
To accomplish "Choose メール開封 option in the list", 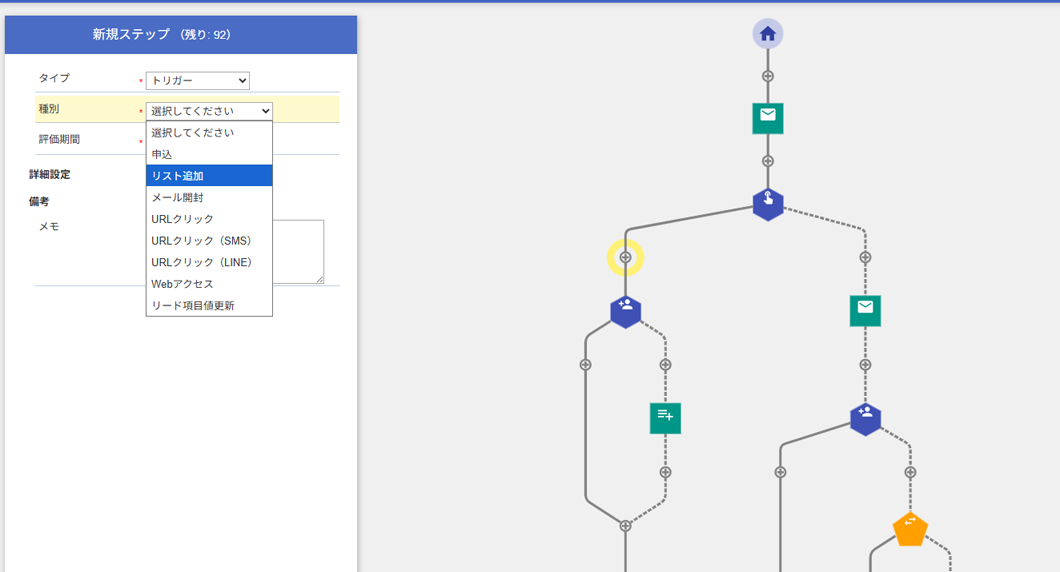I will point(208,198).
